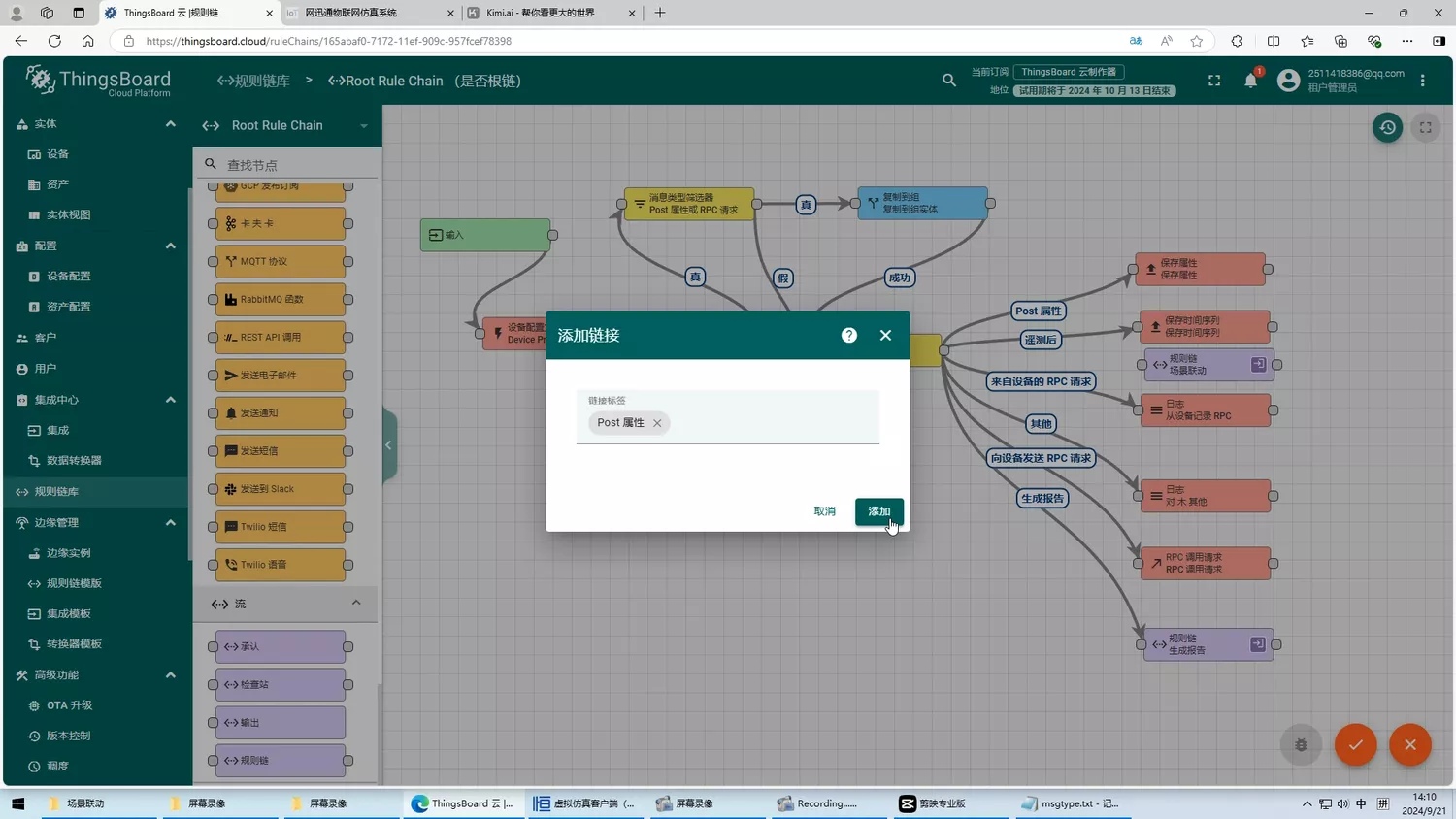
Task: Open 规则链库 in the sidebar
Action: click(56, 492)
